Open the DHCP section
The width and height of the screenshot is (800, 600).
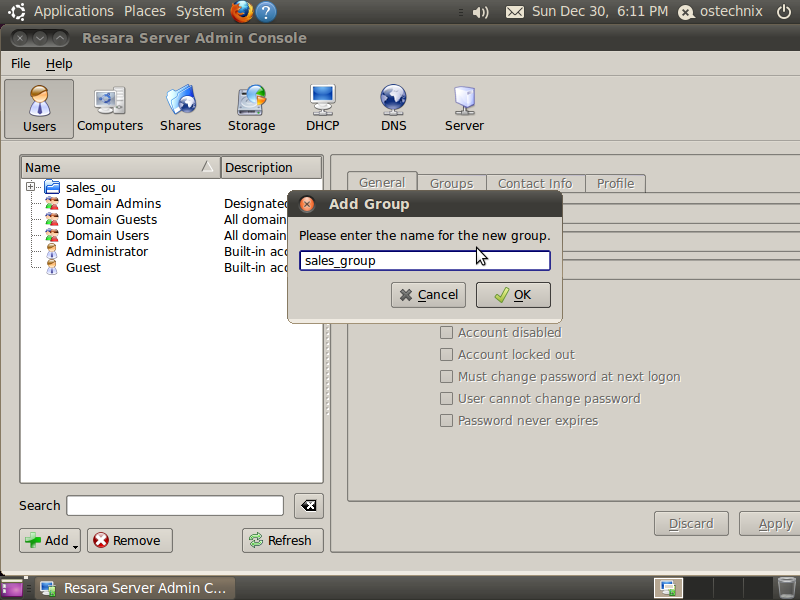click(322, 109)
